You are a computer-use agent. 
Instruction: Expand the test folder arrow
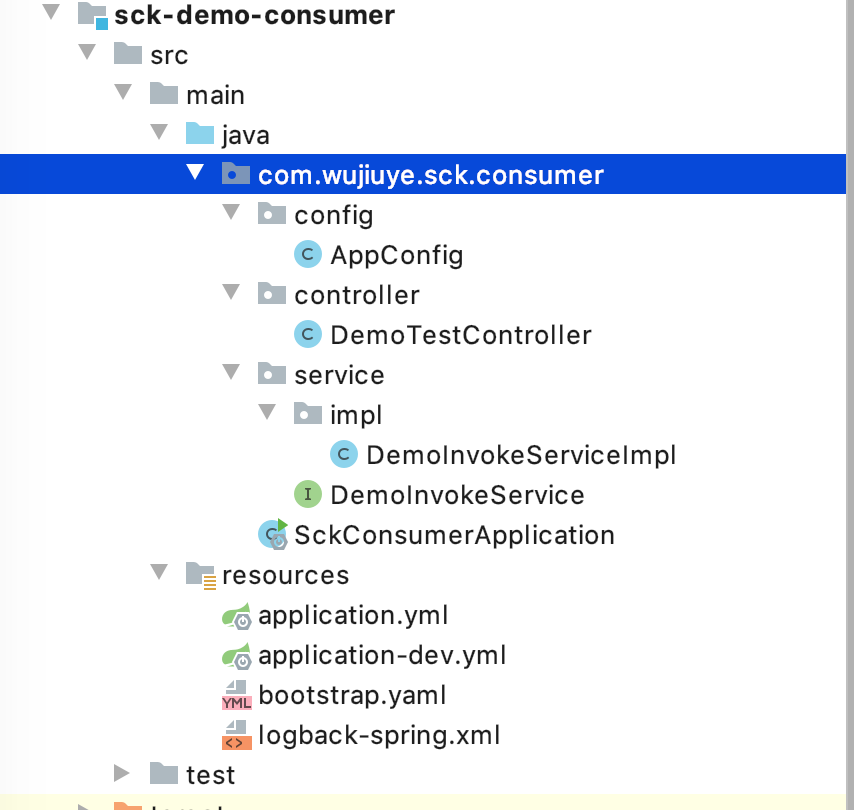tap(121, 773)
